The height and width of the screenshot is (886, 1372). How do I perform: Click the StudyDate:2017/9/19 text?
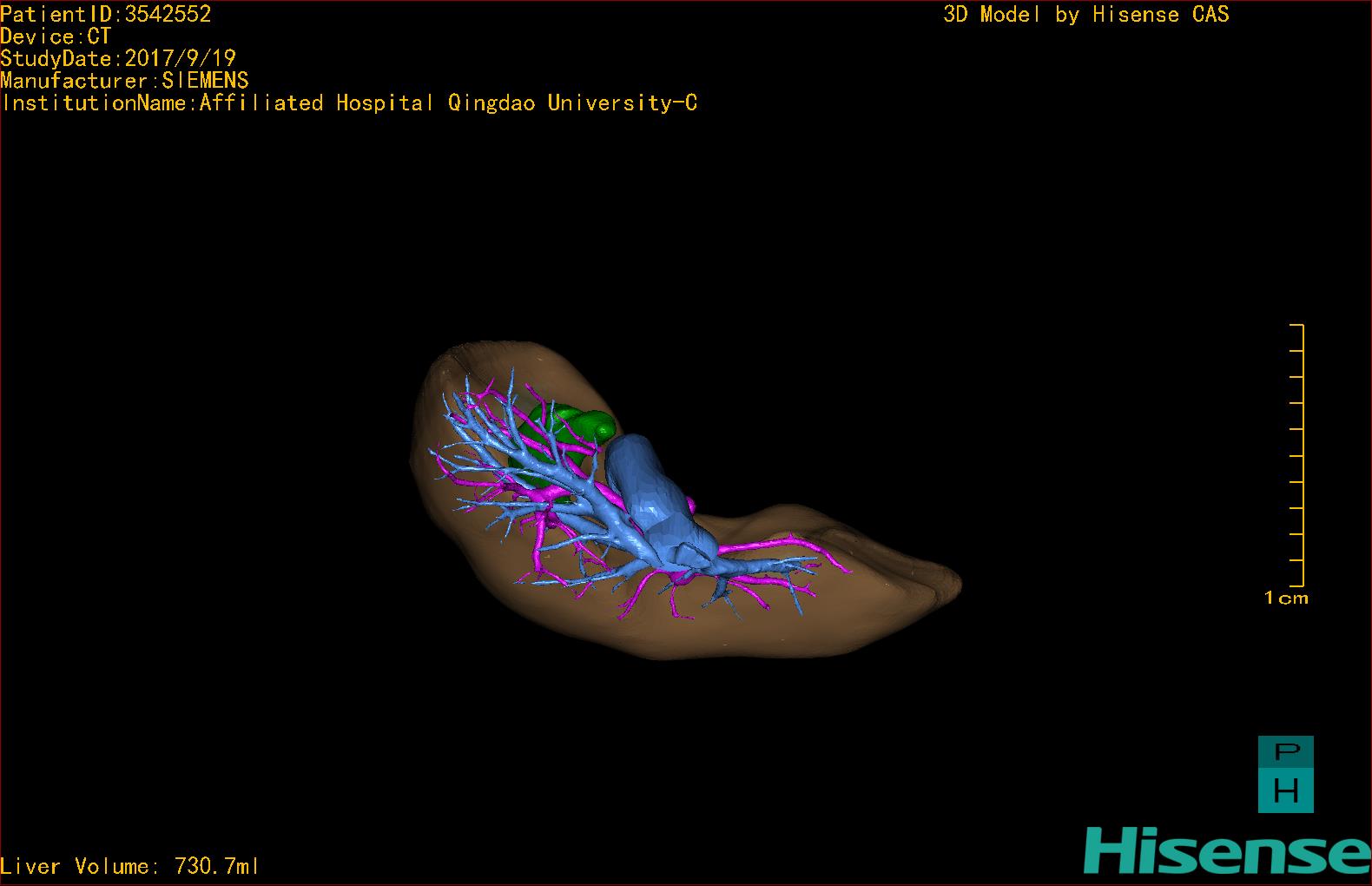tap(118, 58)
